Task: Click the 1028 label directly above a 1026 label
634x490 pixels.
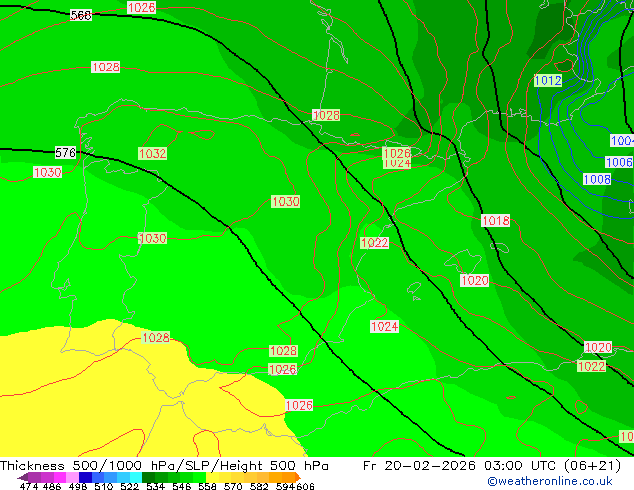Action: [283, 351]
